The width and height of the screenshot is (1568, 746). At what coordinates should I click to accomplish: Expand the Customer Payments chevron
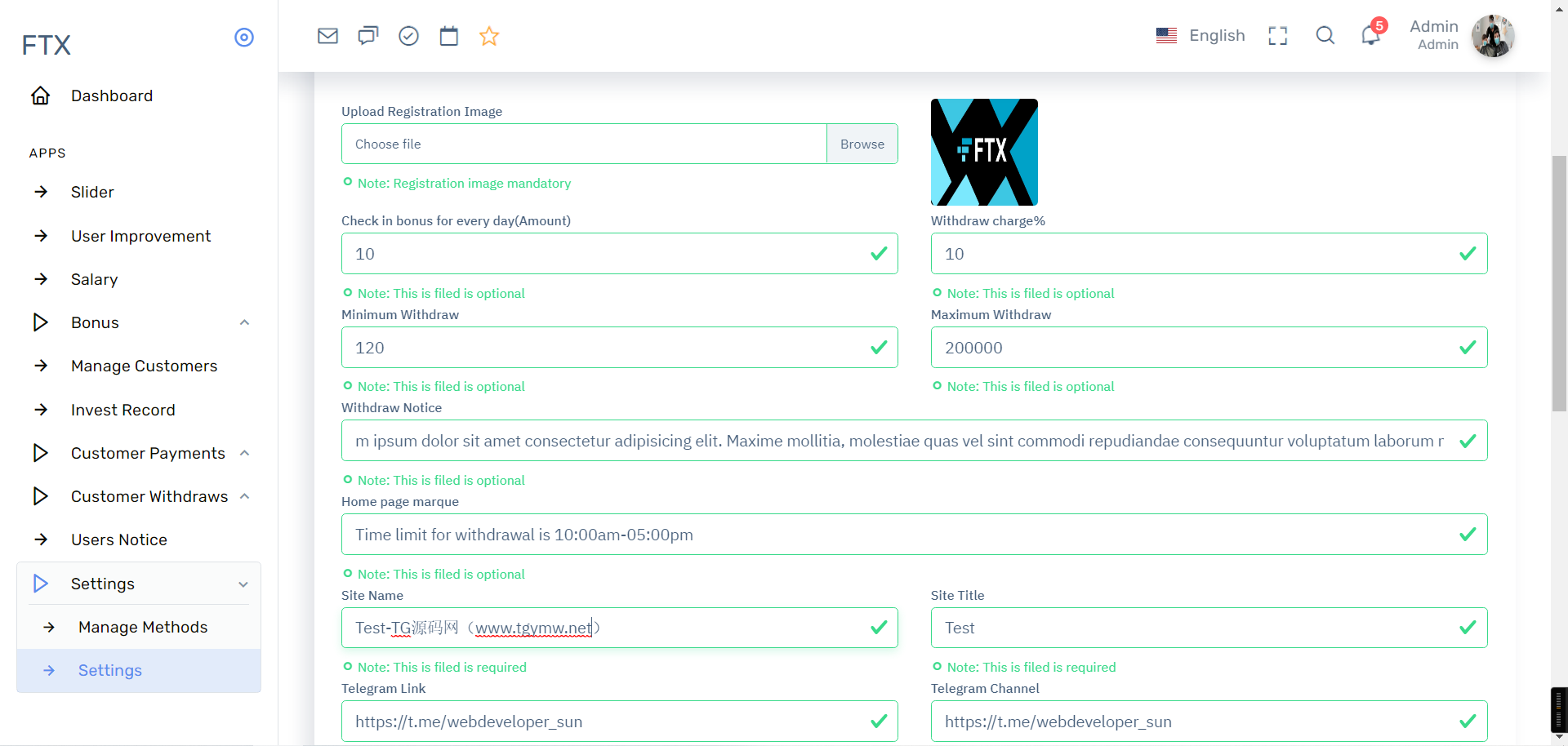tap(244, 453)
